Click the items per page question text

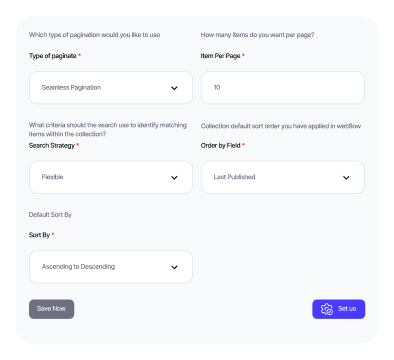coord(257,35)
